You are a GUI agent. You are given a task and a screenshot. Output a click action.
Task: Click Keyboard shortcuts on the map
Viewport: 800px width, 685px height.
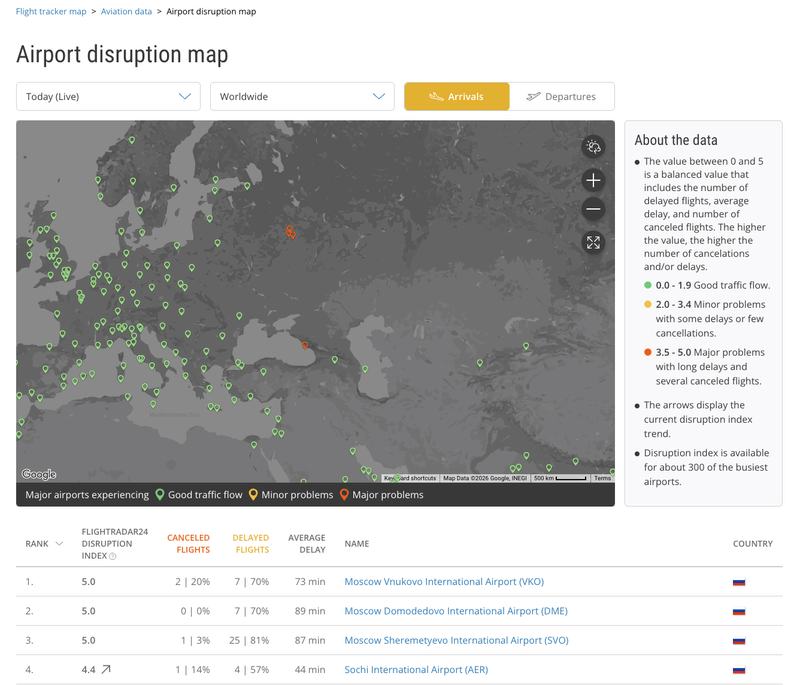[410, 478]
